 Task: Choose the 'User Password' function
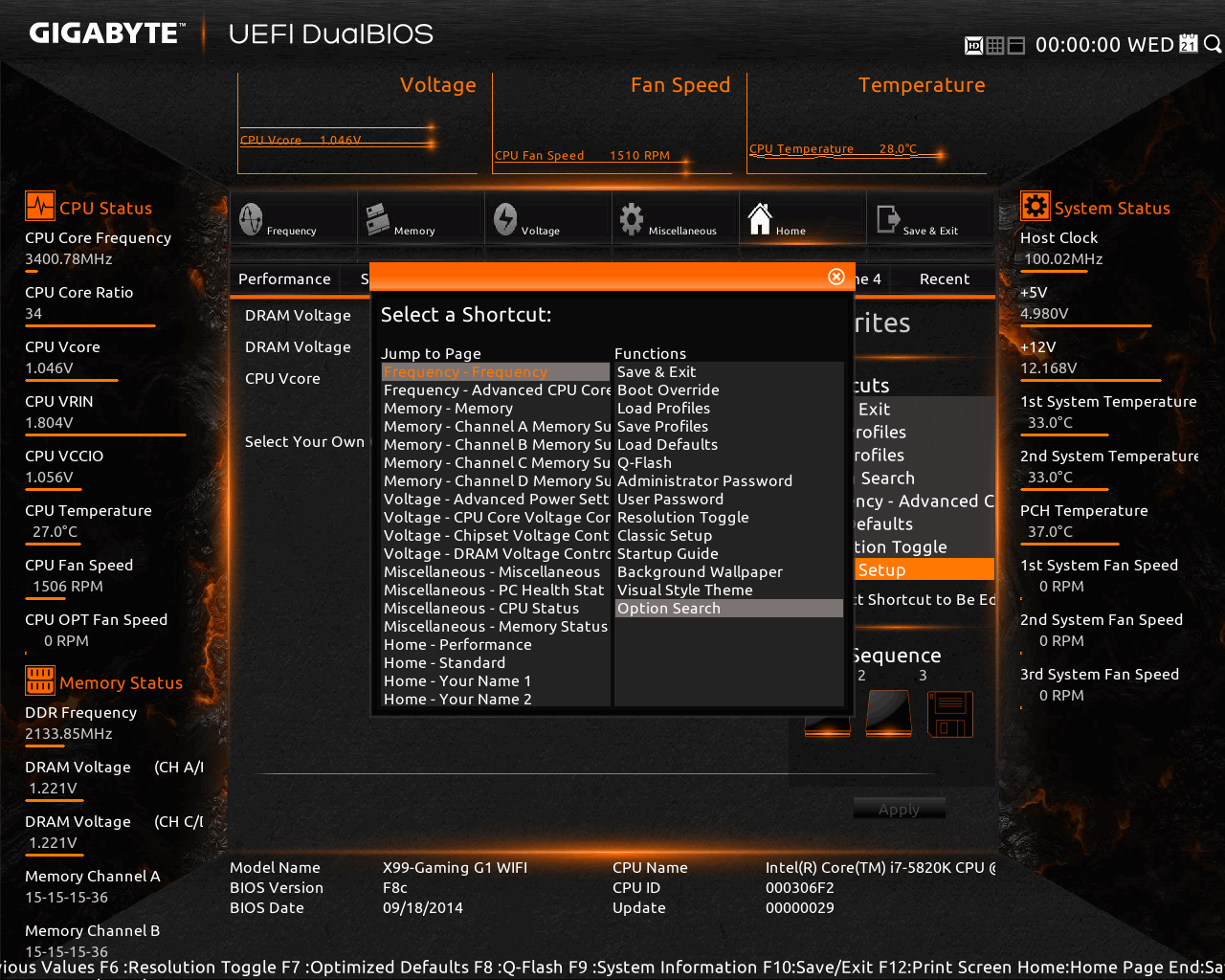[729, 499]
